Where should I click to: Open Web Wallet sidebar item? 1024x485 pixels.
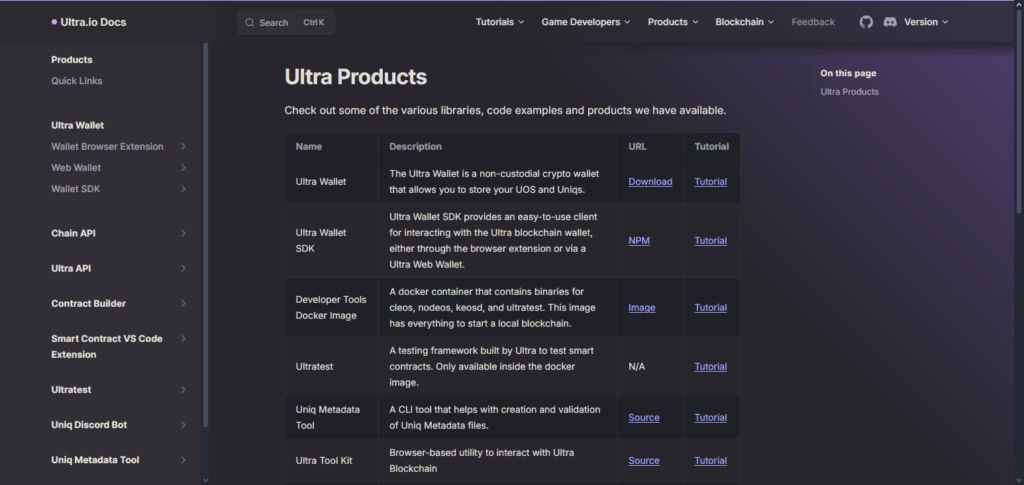point(76,168)
